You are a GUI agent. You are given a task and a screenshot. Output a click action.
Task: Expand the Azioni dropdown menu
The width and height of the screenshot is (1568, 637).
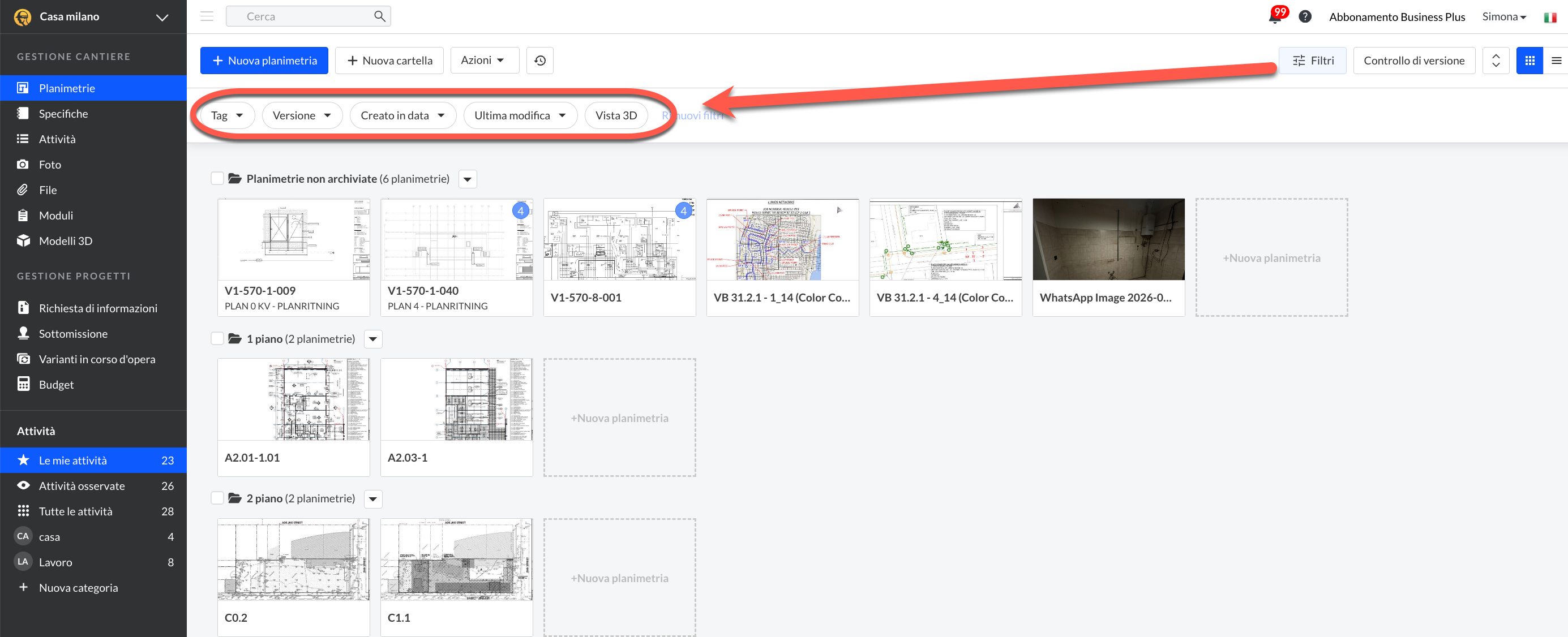(x=484, y=60)
